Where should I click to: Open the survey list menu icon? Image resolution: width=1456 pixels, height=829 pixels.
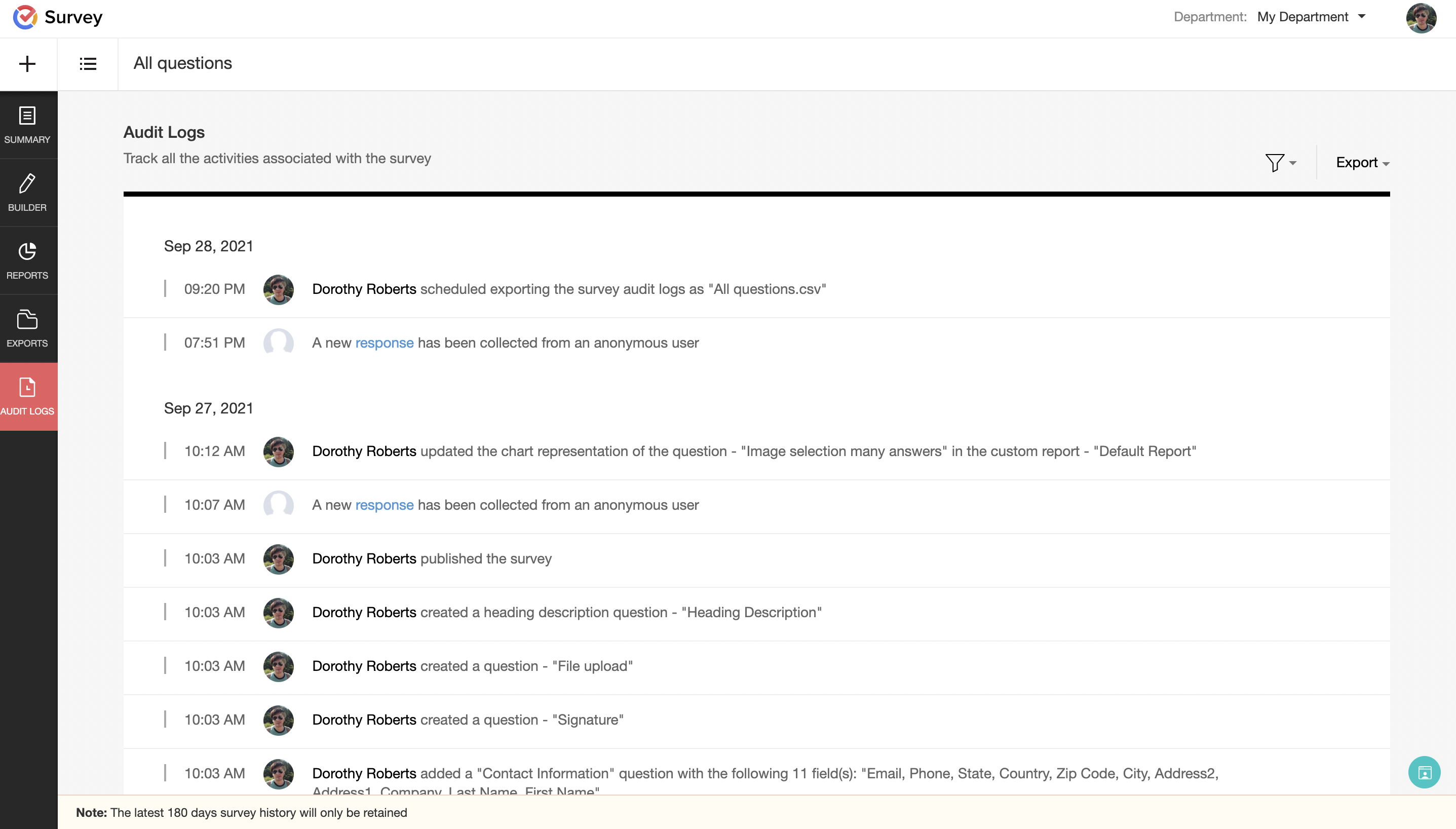tap(88, 64)
